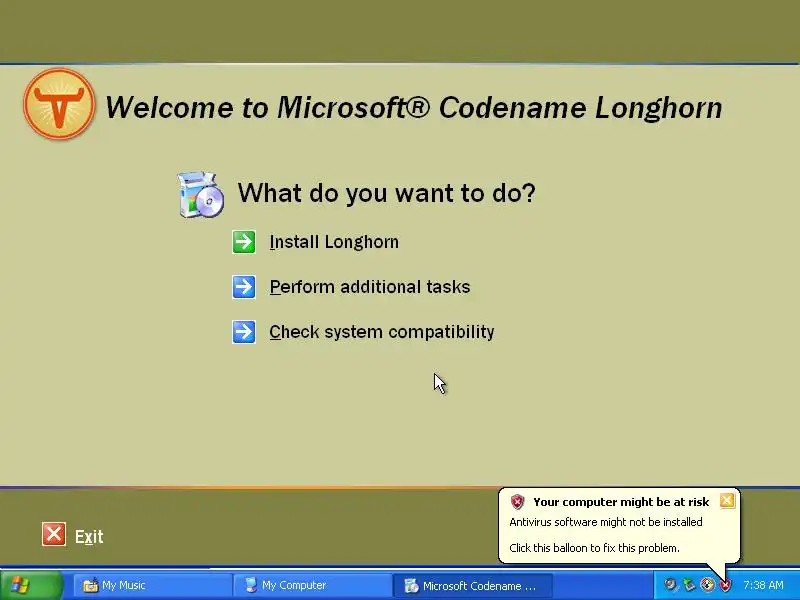Click the red X Exit icon
This screenshot has width=800, height=600.
54,535
